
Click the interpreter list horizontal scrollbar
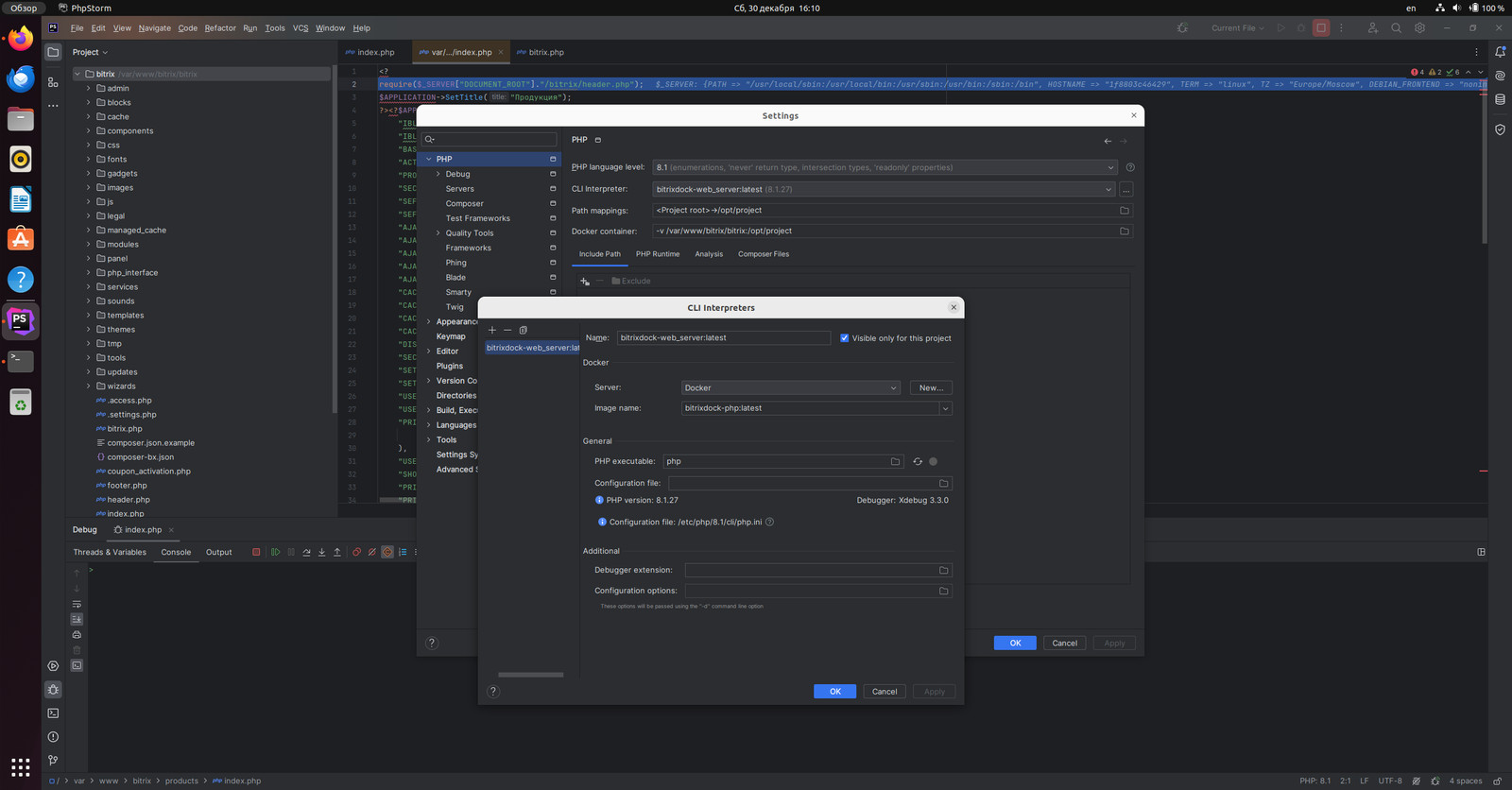(530, 675)
